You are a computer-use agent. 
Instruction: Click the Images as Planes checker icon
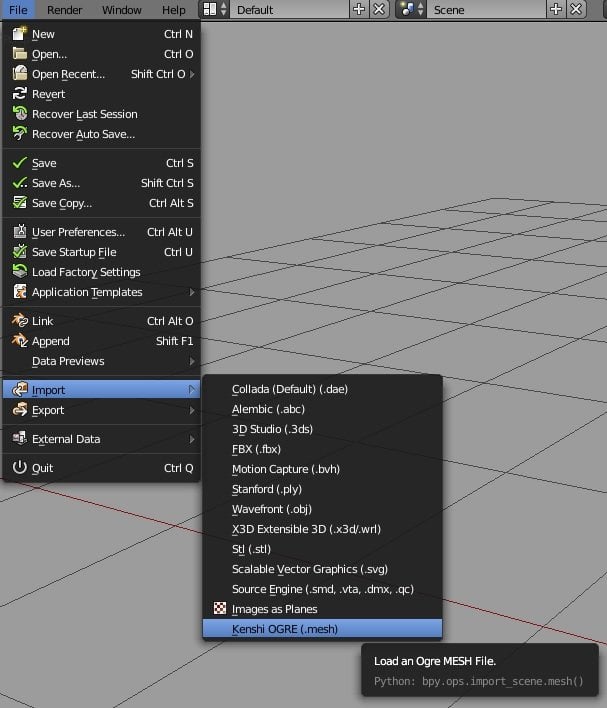coord(219,608)
